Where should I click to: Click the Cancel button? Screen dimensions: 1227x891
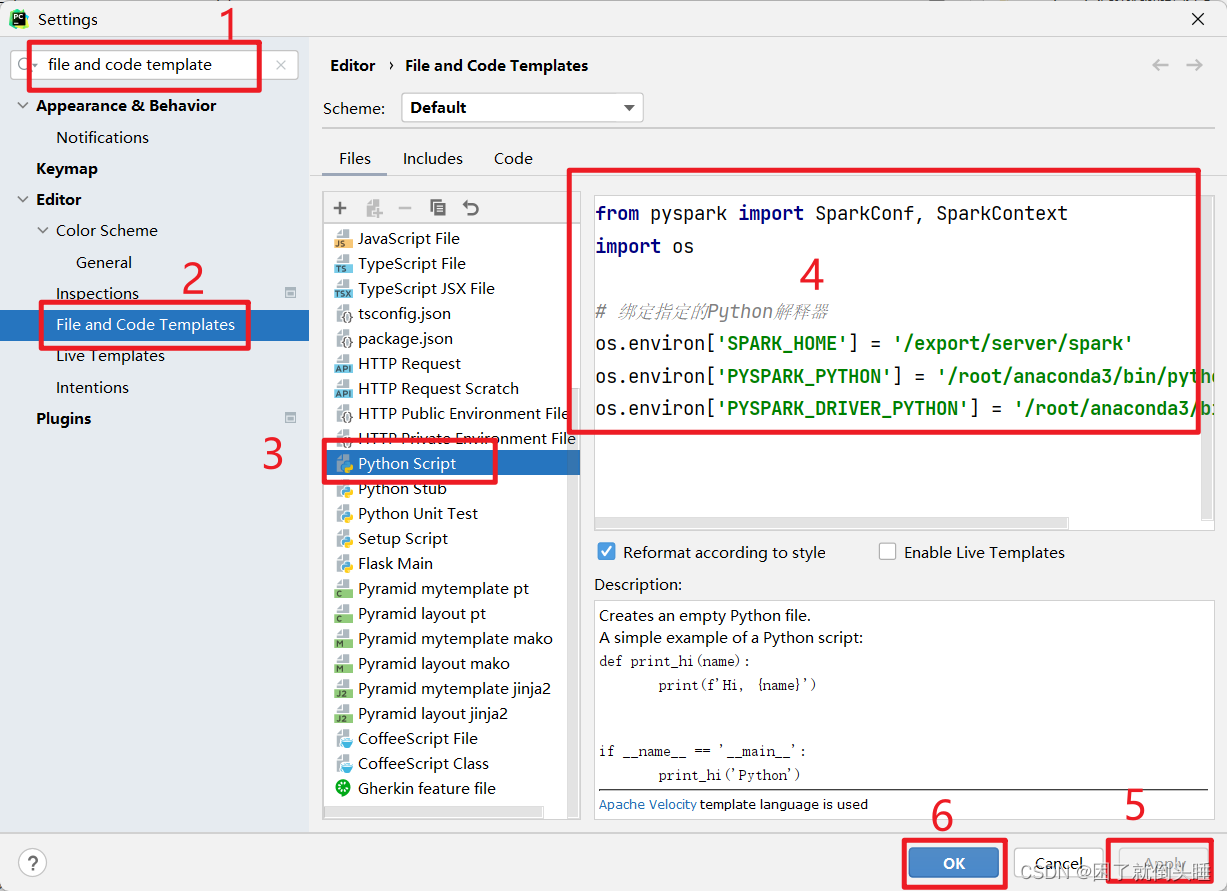pyautogui.click(x=1059, y=863)
